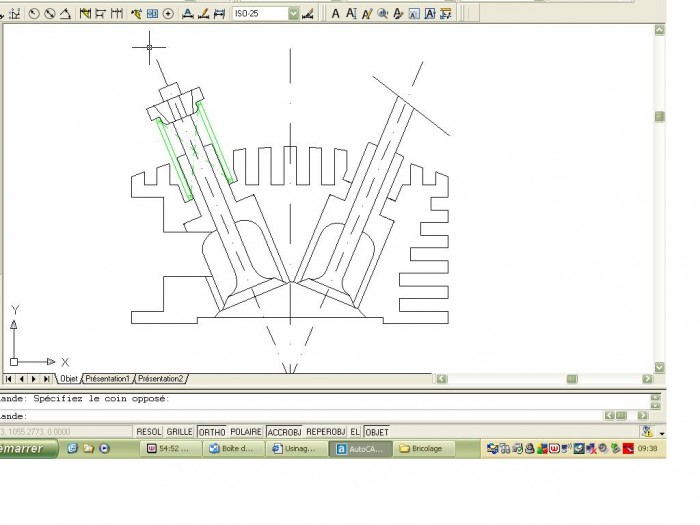Image resolution: width=700 pixels, height=525 pixels.
Task: Go to next layout tab arrow
Action: point(33,379)
